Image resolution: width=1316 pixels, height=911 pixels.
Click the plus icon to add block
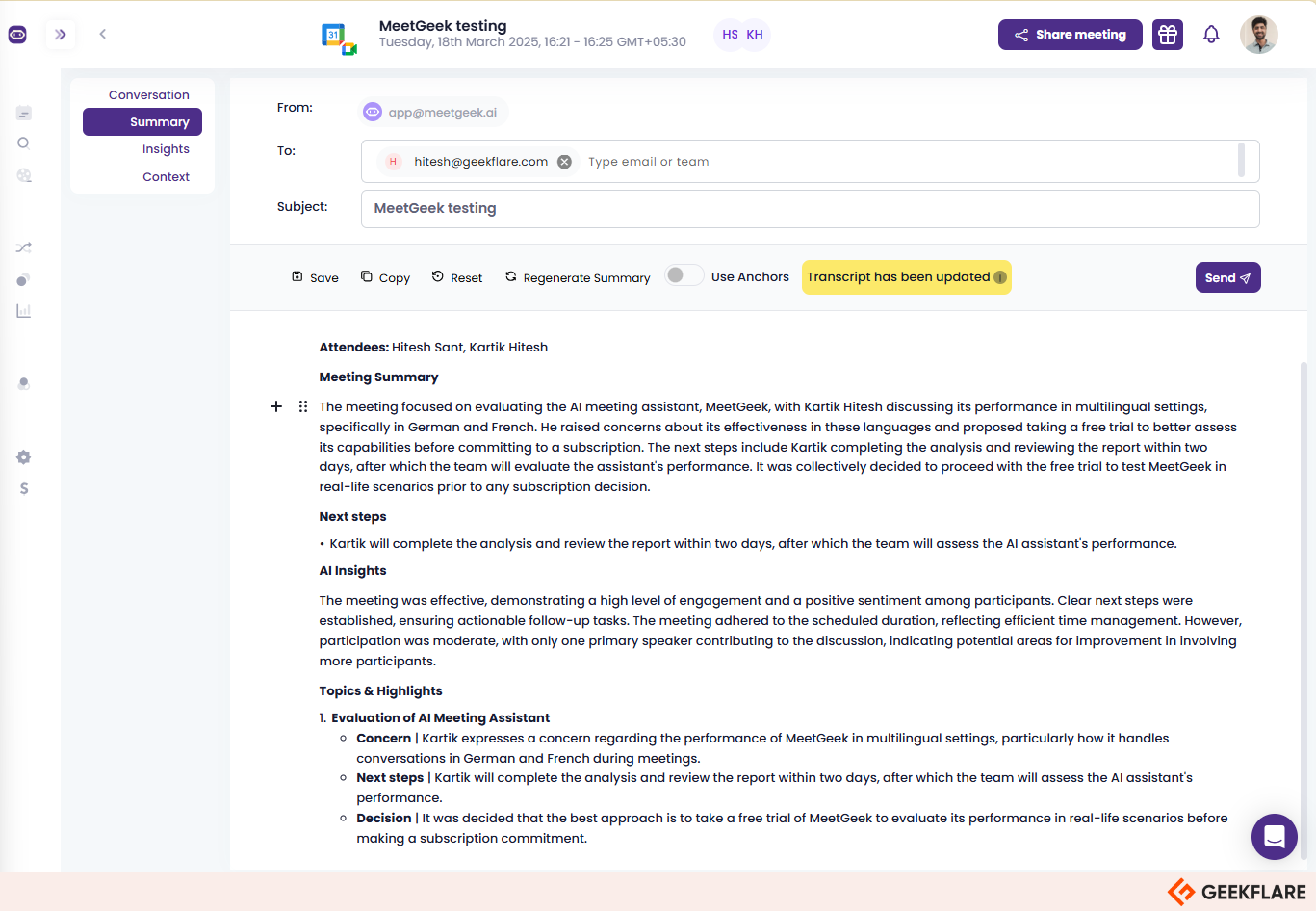click(276, 406)
